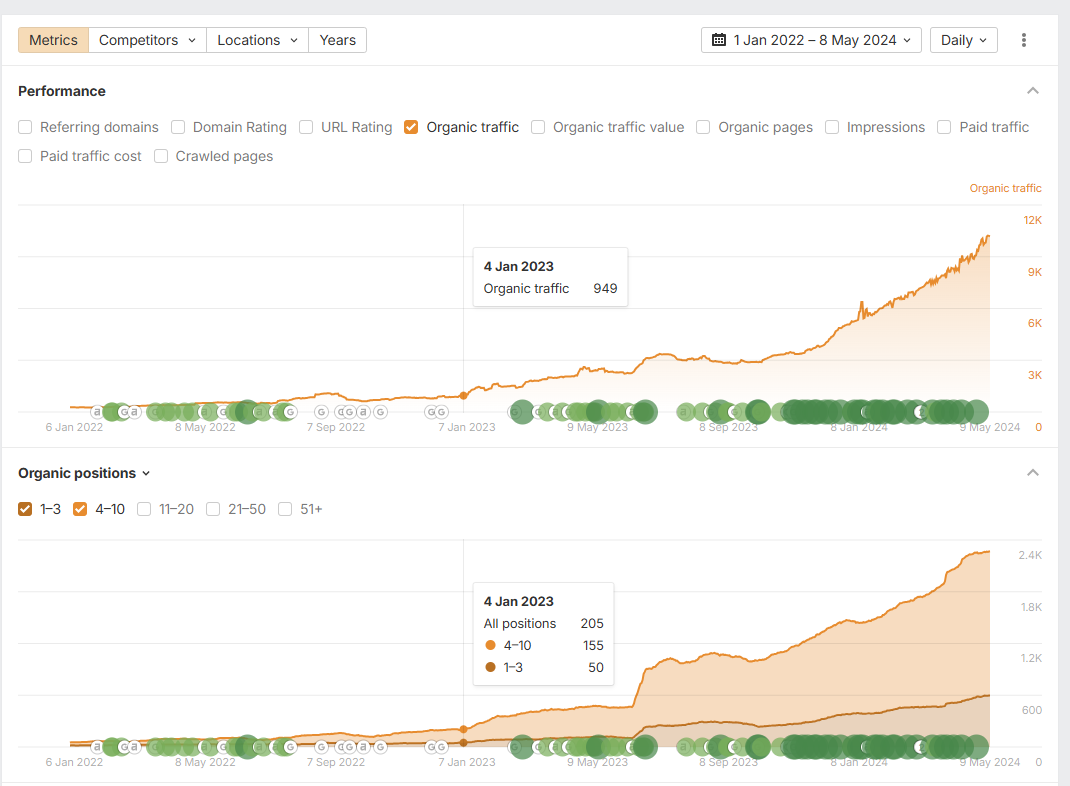Screen dimensions: 1070x786
Task: Click the orange Organic traffic axis label
Action: [1005, 188]
